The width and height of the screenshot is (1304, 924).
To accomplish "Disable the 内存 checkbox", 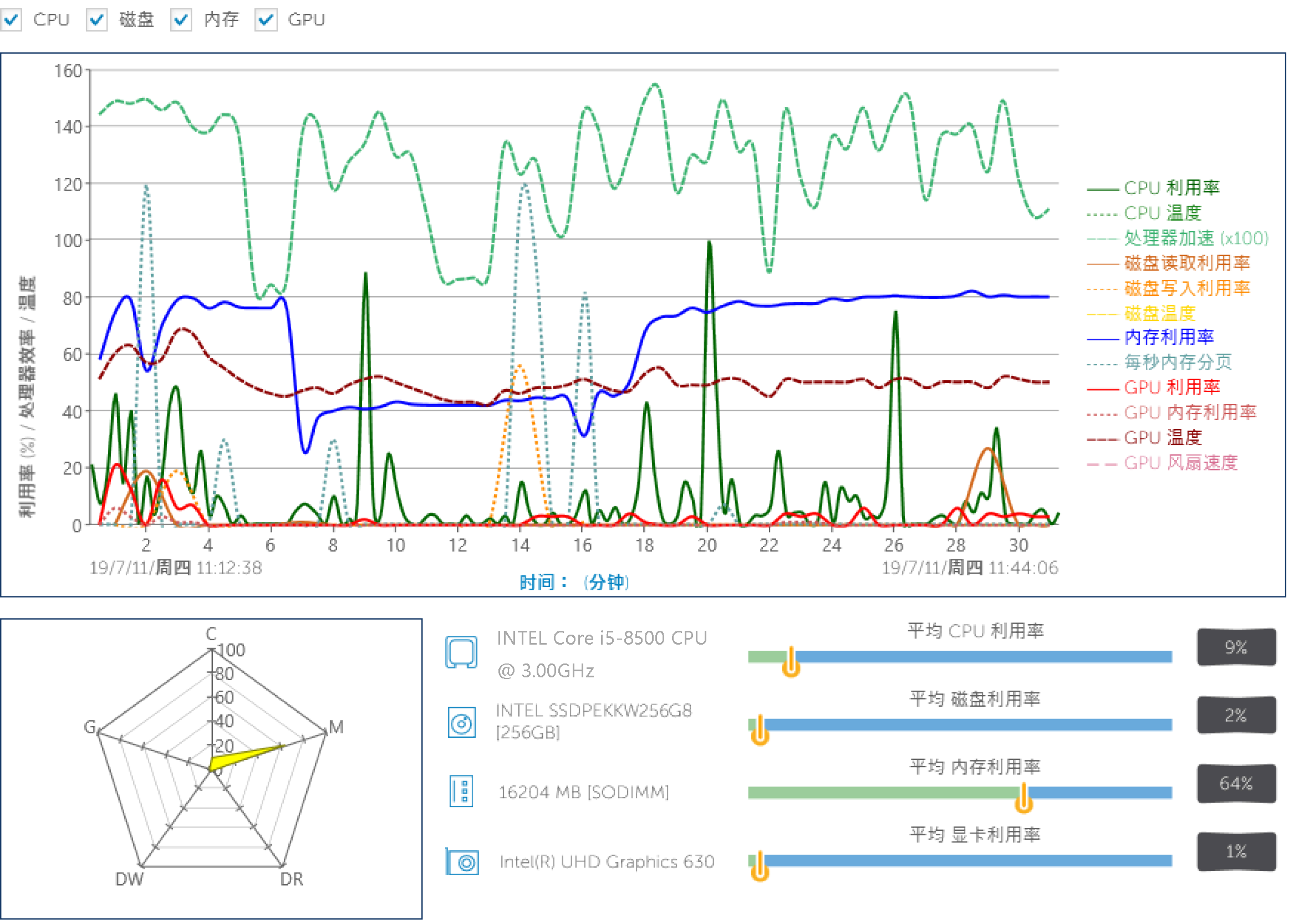I will [181, 20].
